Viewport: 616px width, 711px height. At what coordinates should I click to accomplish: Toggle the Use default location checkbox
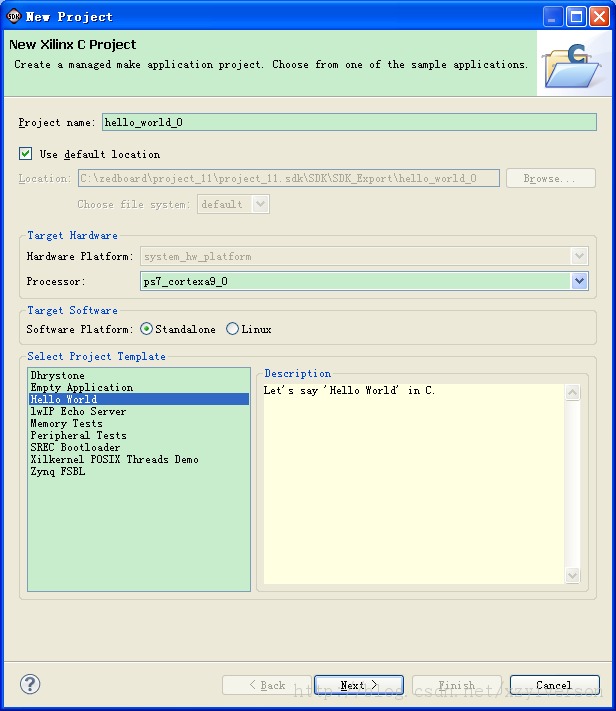pyautogui.click(x=25, y=154)
